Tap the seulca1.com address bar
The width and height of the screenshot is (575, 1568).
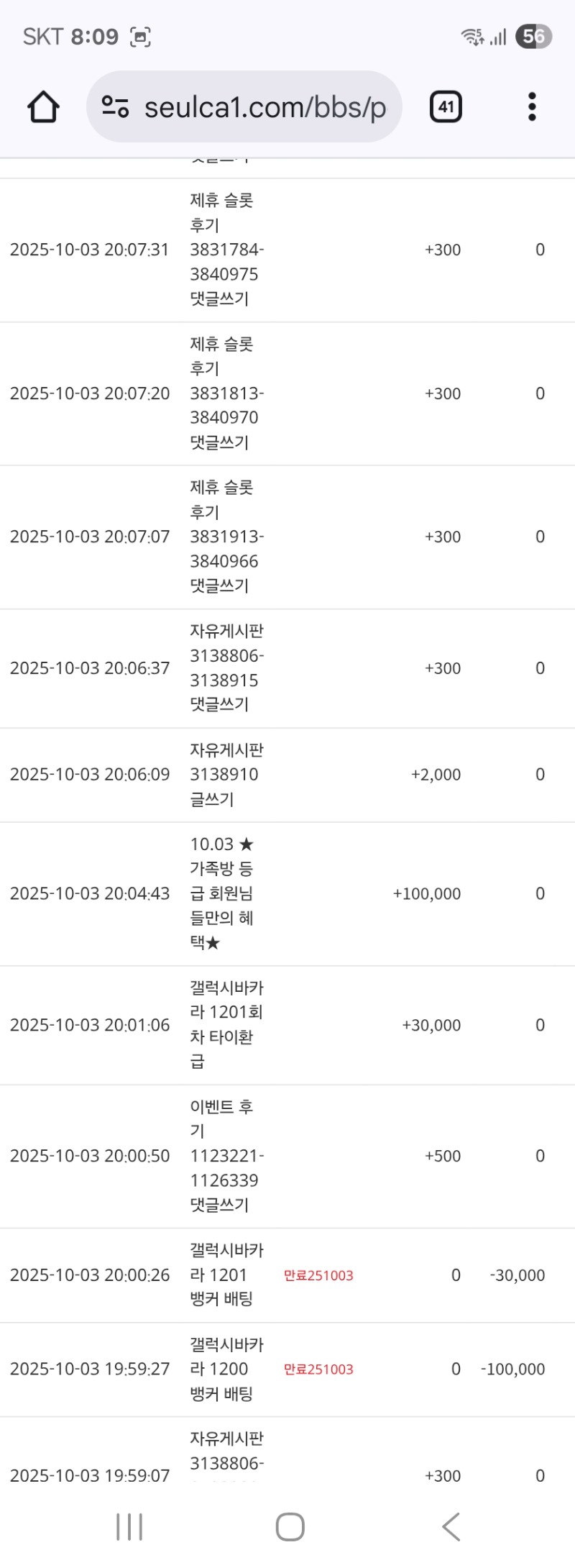pos(264,107)
